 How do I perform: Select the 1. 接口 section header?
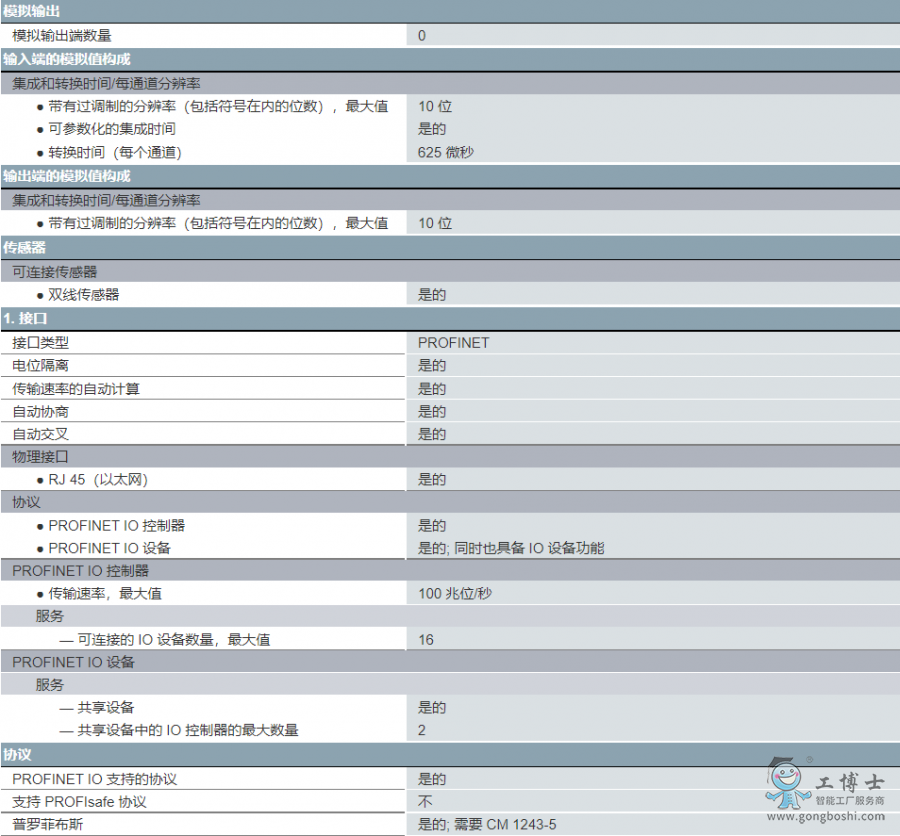click(25, 318)
